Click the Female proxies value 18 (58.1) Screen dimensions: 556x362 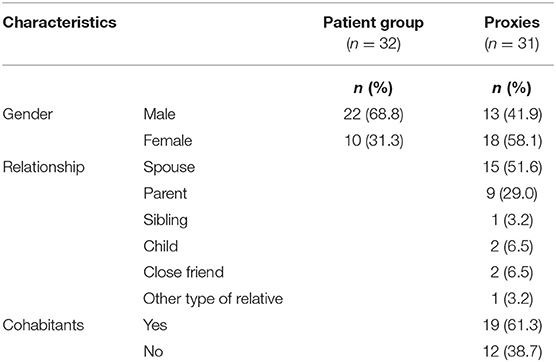pyautogui.click(x=513, y=140)
